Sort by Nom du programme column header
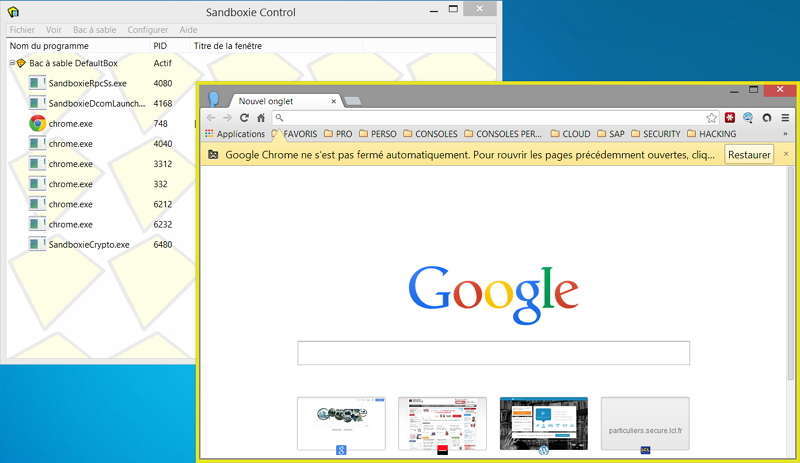800x463 pixels. coord(49,46)
